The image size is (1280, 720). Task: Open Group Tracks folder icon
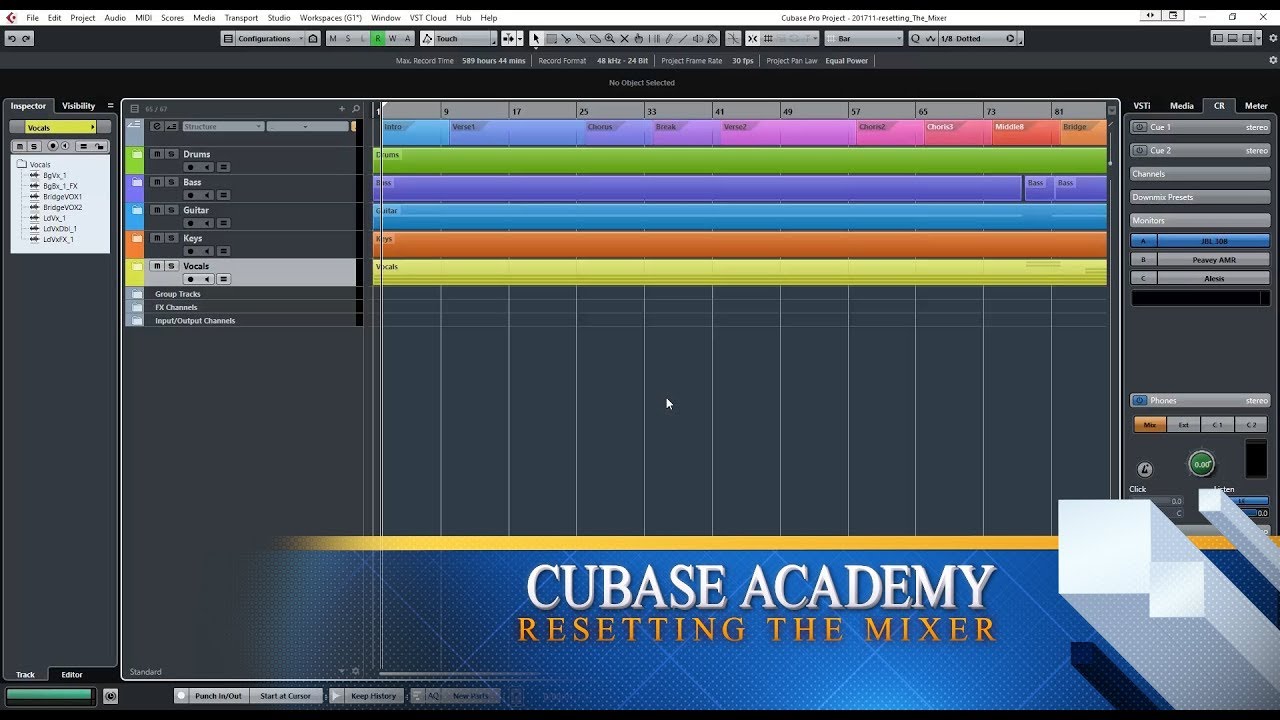click(135, 294)
